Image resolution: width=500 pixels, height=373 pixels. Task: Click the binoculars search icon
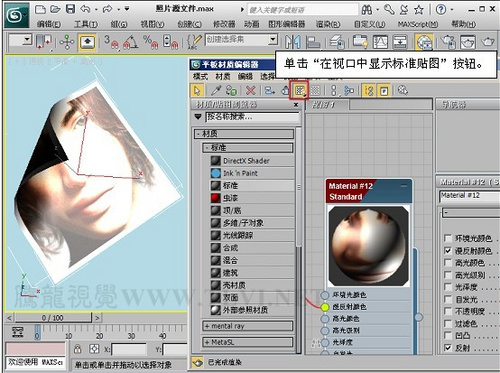pos(367,9)
